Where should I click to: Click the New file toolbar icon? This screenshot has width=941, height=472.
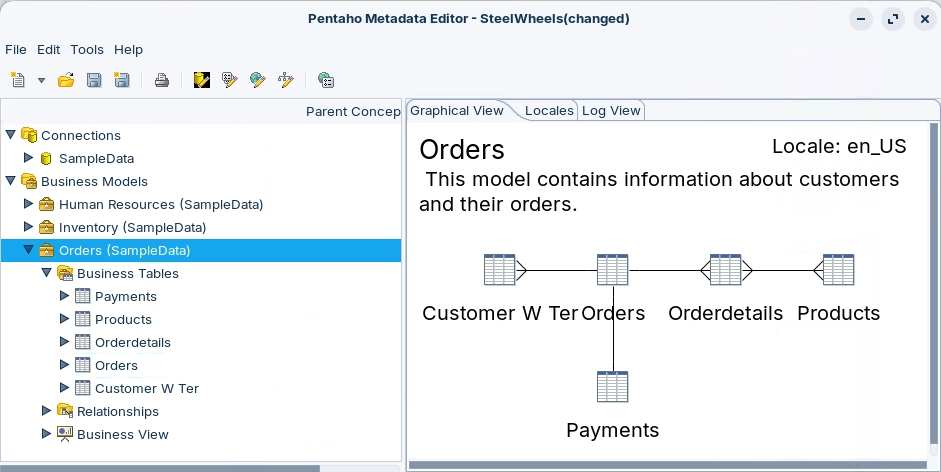[x=17, y=80]
